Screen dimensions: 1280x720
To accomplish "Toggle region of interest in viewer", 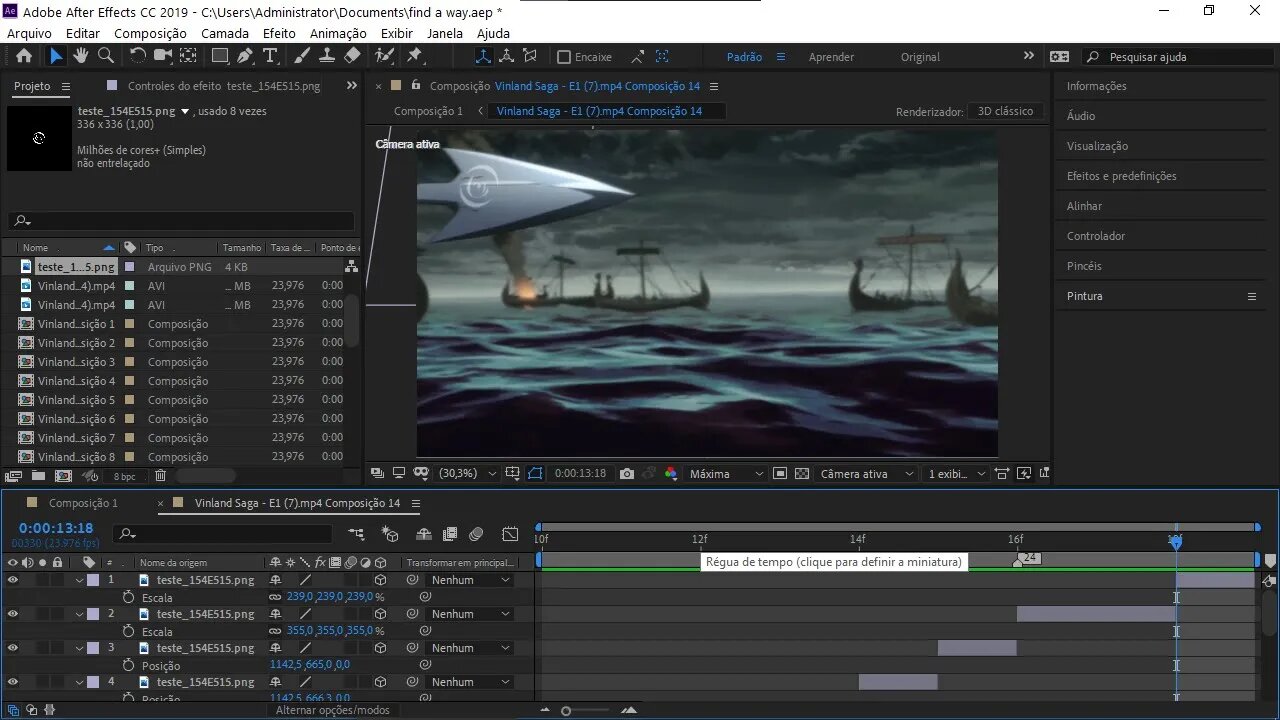I will coord(780,473).
